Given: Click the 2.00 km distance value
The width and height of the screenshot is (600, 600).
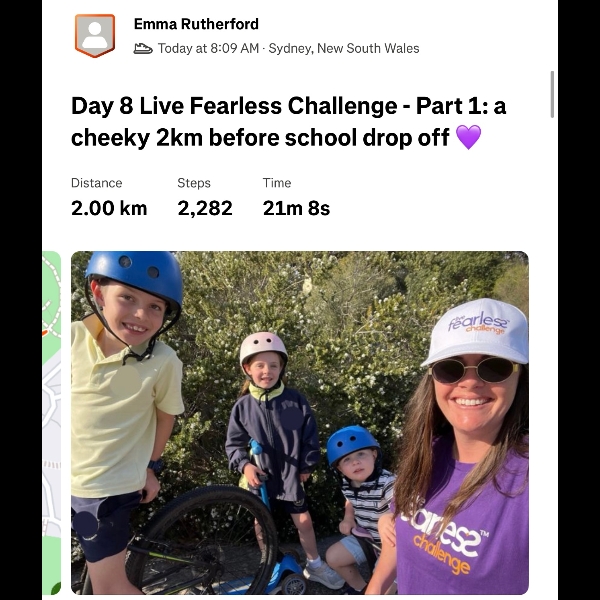Looking at the screenshot, I should coord(109,209).
